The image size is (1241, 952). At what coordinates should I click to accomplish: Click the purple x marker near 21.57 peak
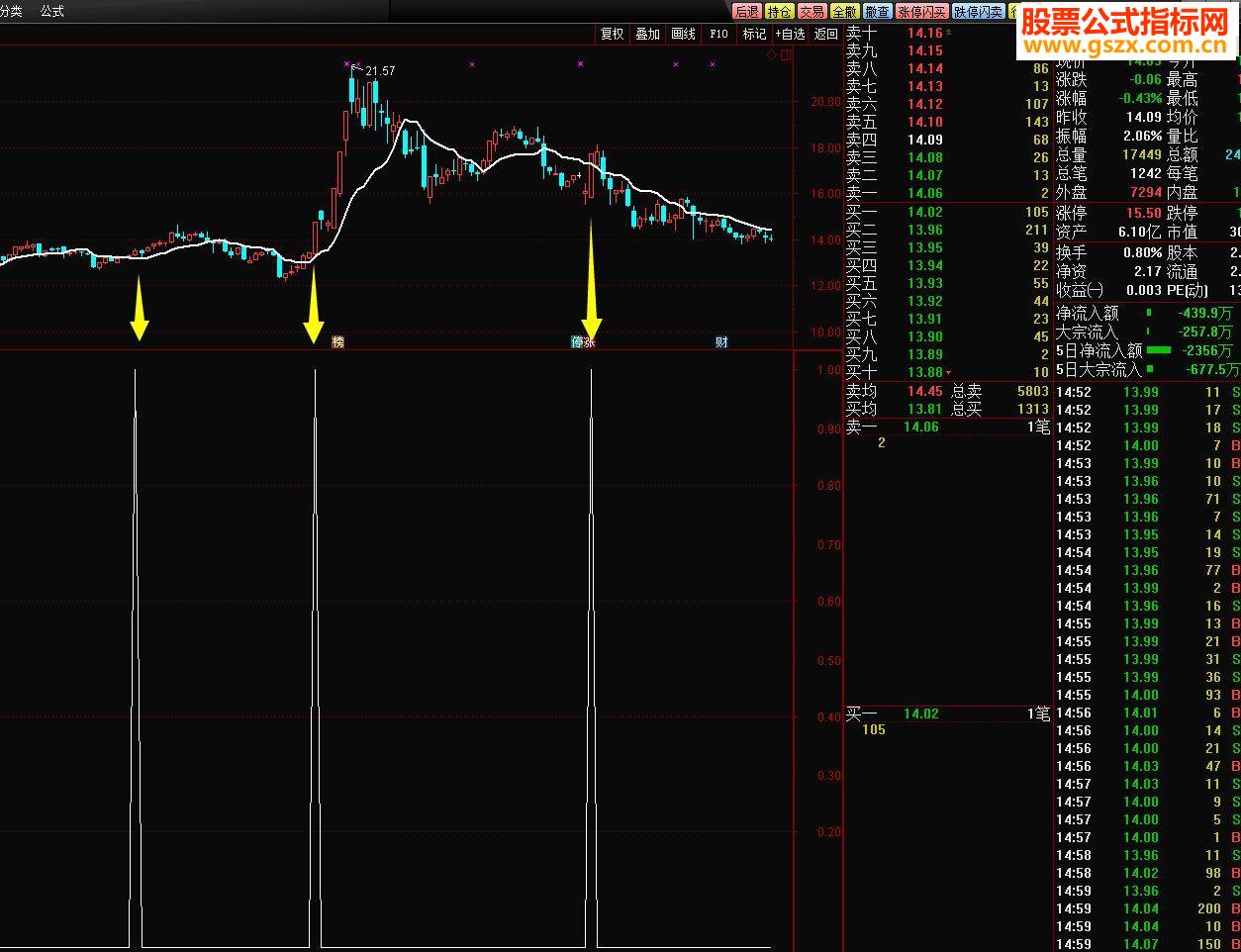[x=348, y=63]
